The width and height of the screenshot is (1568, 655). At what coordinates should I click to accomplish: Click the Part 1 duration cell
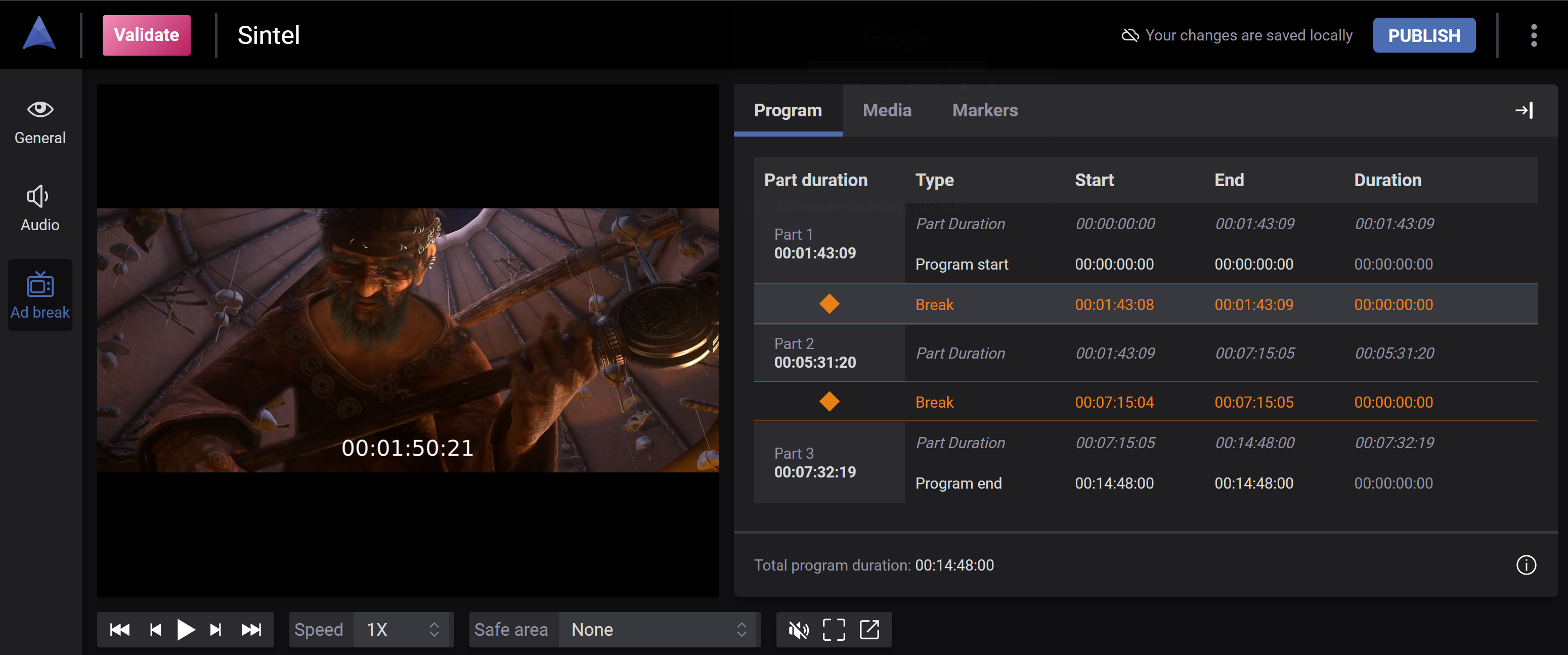click(829, 243)
